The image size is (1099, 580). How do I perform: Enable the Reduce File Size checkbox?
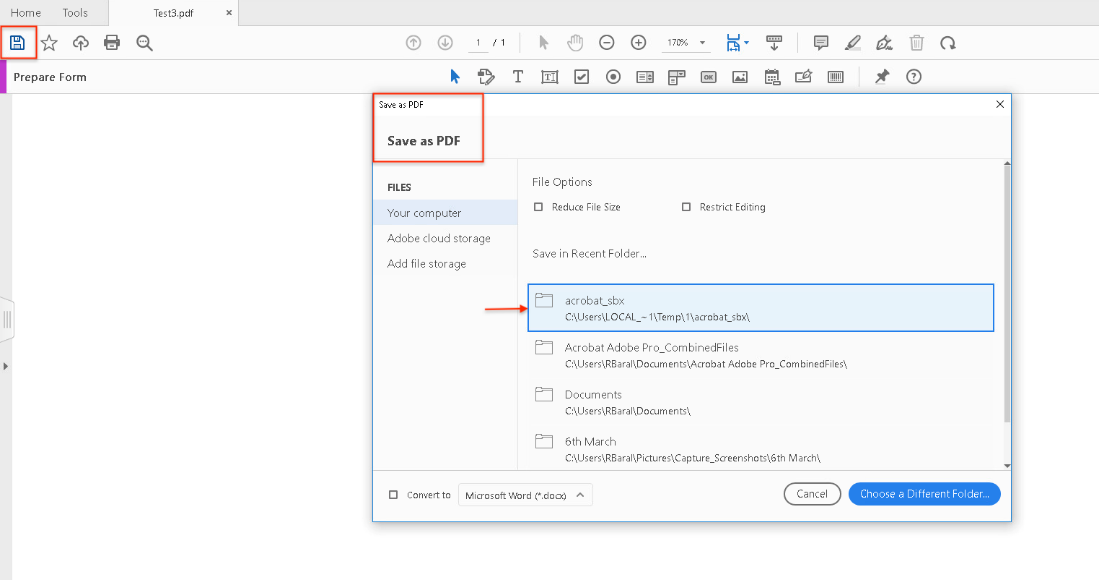(539, 207)
